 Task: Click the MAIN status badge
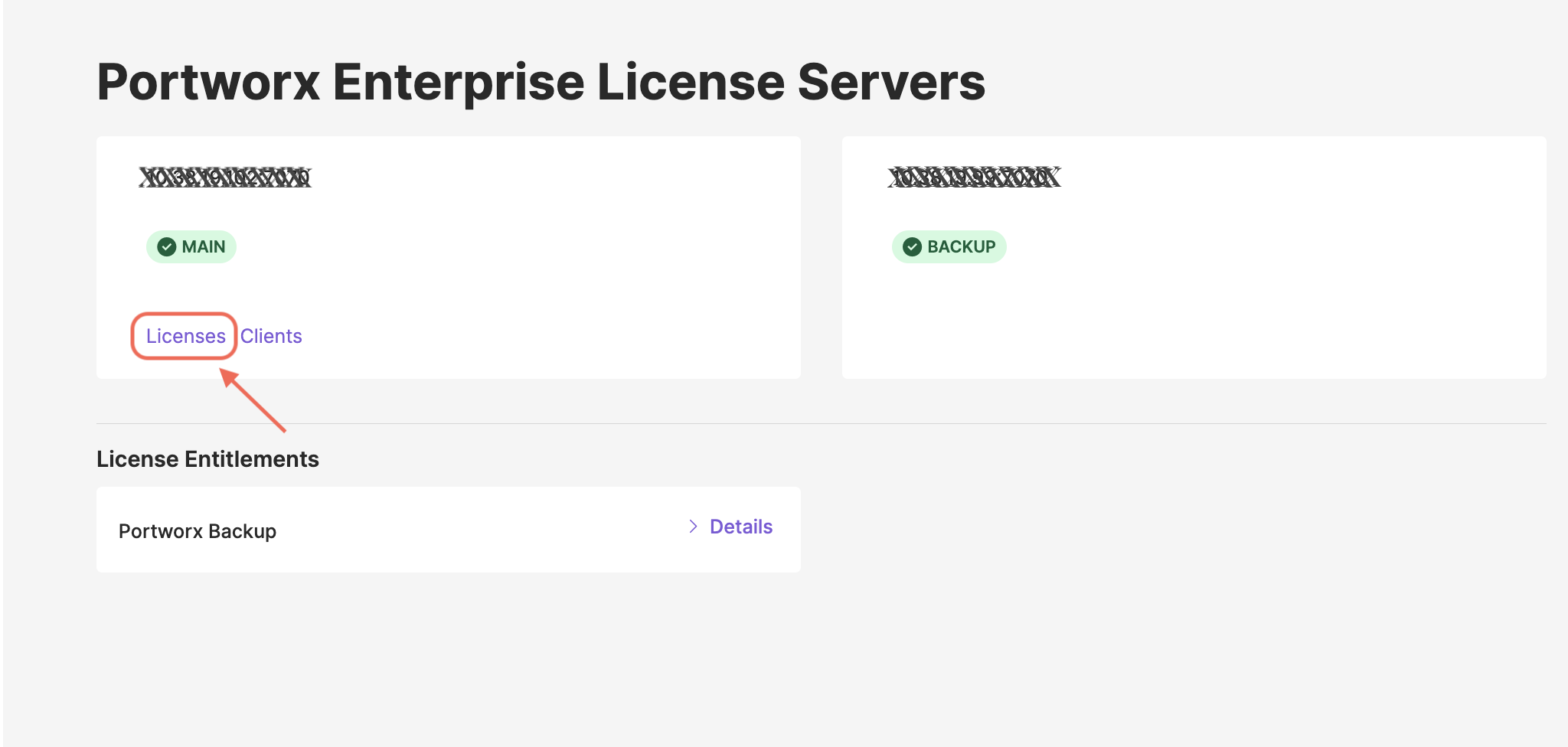(x=191, y=246)
